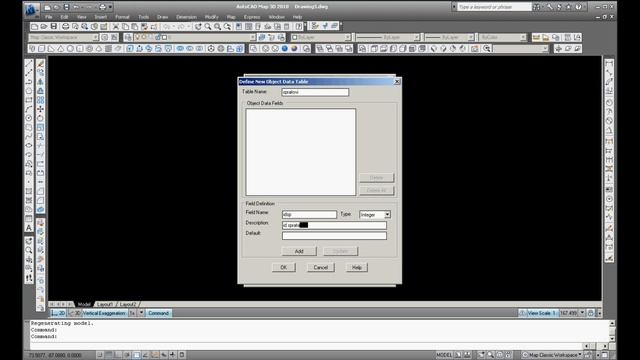Toggle Dynamic UCS in status bar
Viewport: 640px width, 360px height.
(x=155, y=355)
